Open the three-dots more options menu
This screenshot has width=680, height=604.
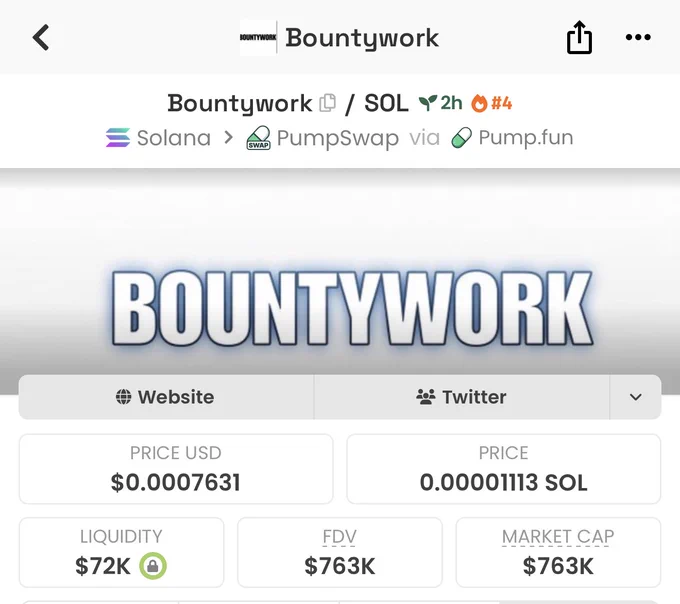point(638,37)
